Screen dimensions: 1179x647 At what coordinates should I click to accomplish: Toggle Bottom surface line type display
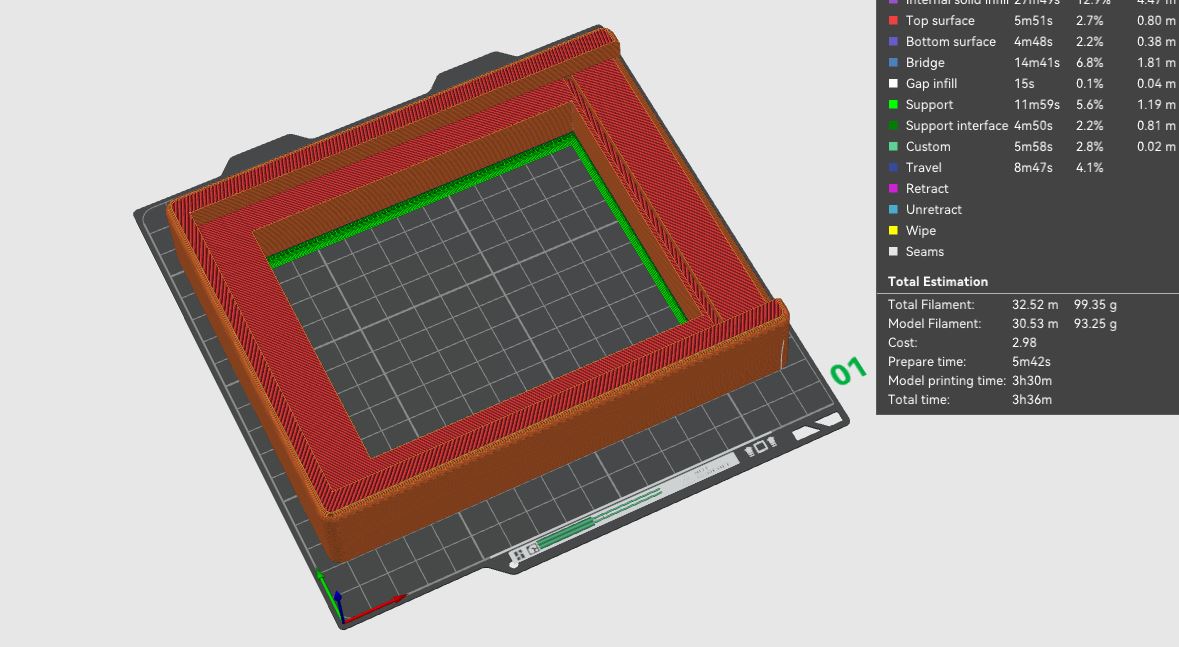tap(950, 42)
